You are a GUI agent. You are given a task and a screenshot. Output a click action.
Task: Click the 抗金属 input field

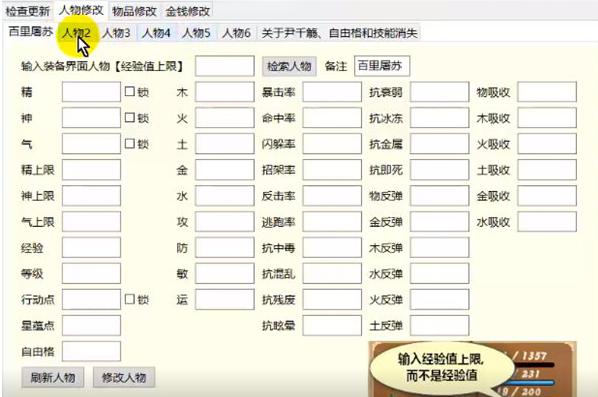440,144
